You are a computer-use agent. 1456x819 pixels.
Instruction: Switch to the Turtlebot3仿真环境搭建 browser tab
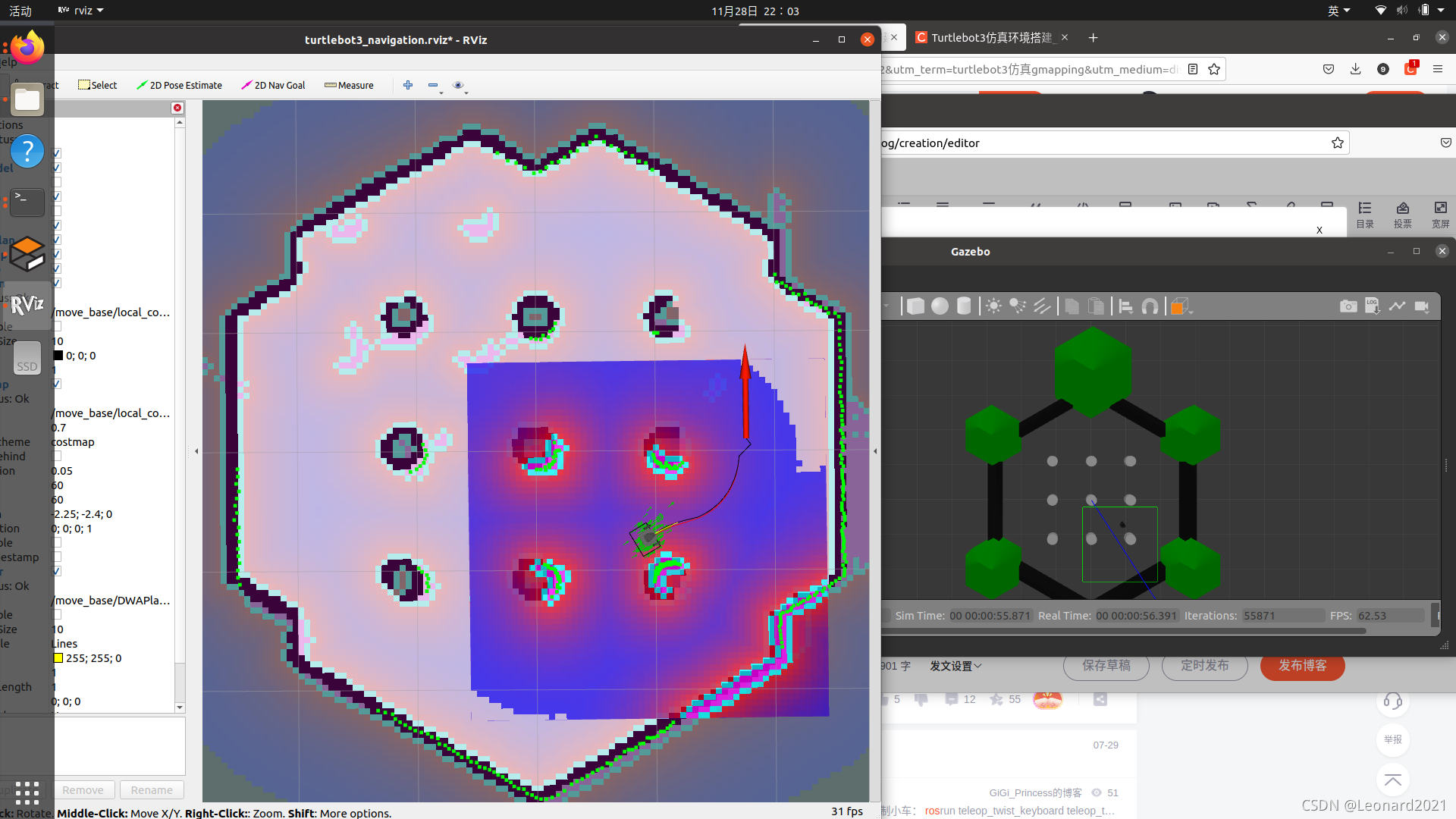[990, 38]
